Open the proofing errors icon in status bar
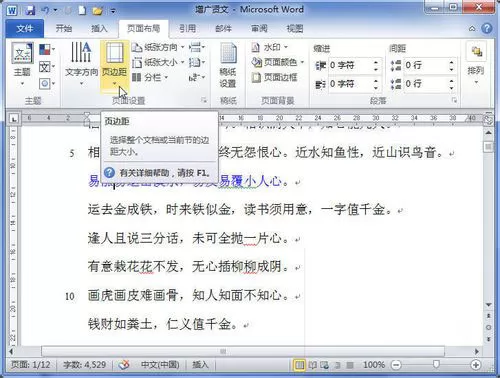 pos(124,365)
